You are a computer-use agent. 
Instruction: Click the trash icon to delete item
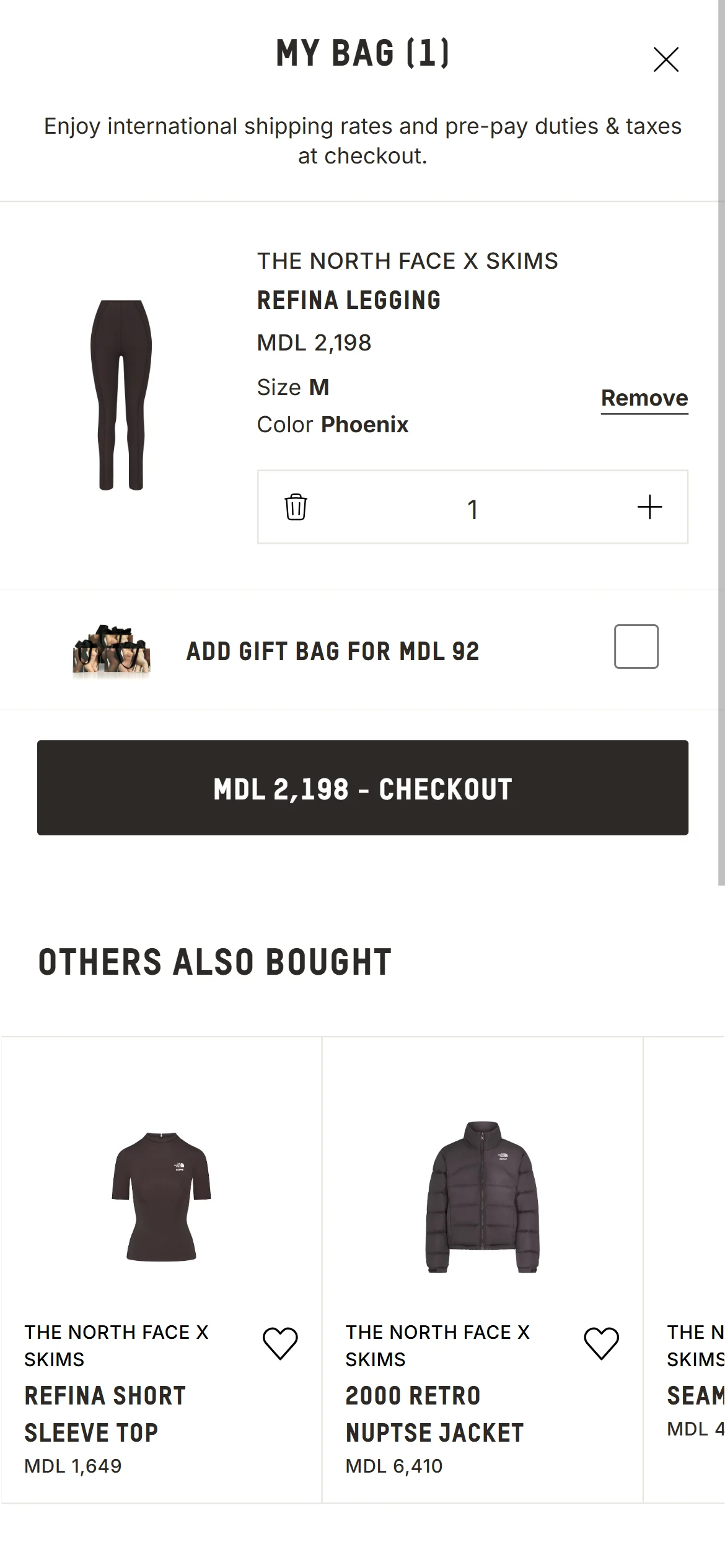point(296,507)
